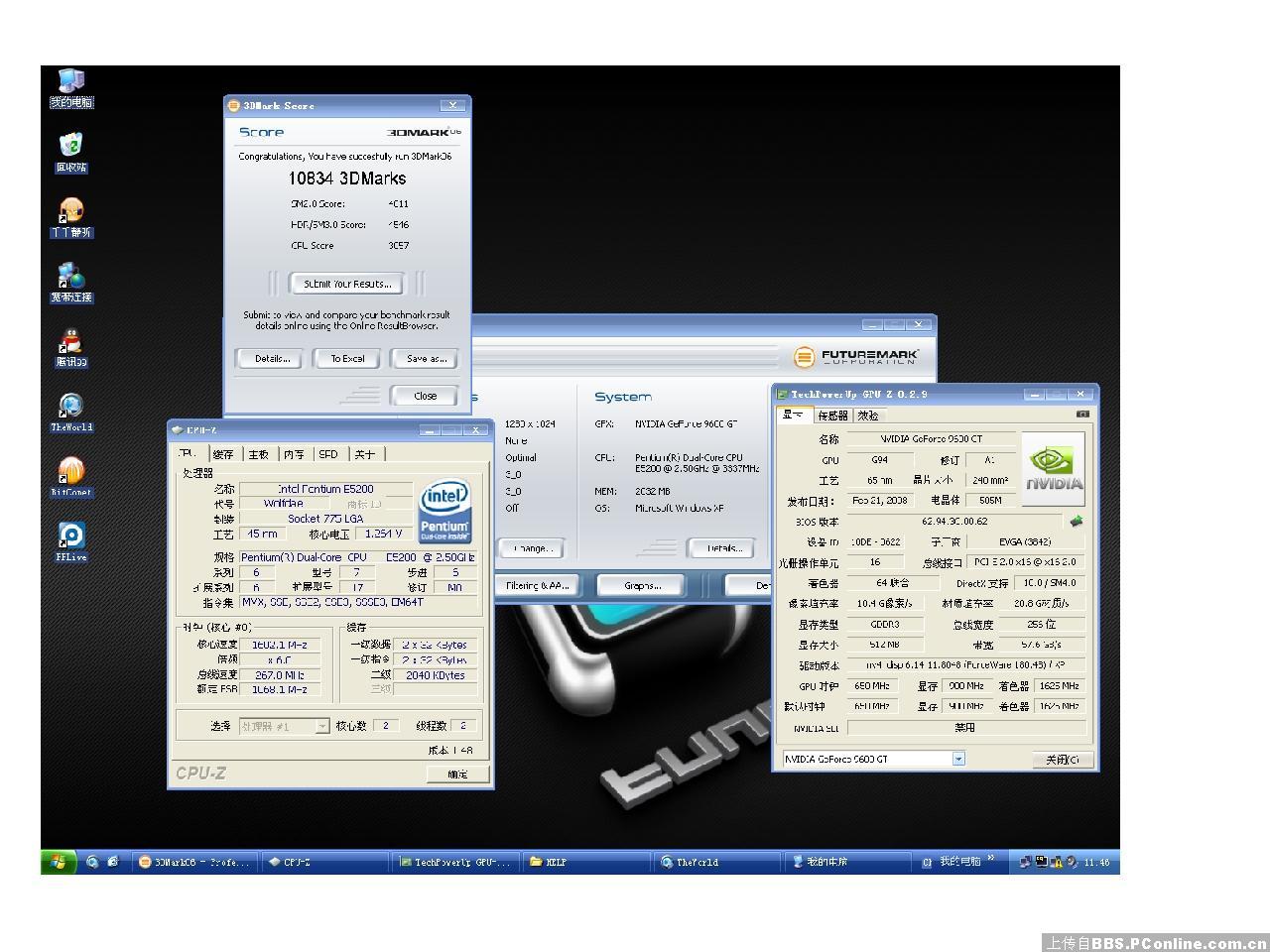Open the TheWorld browser desktop icon

71,413
